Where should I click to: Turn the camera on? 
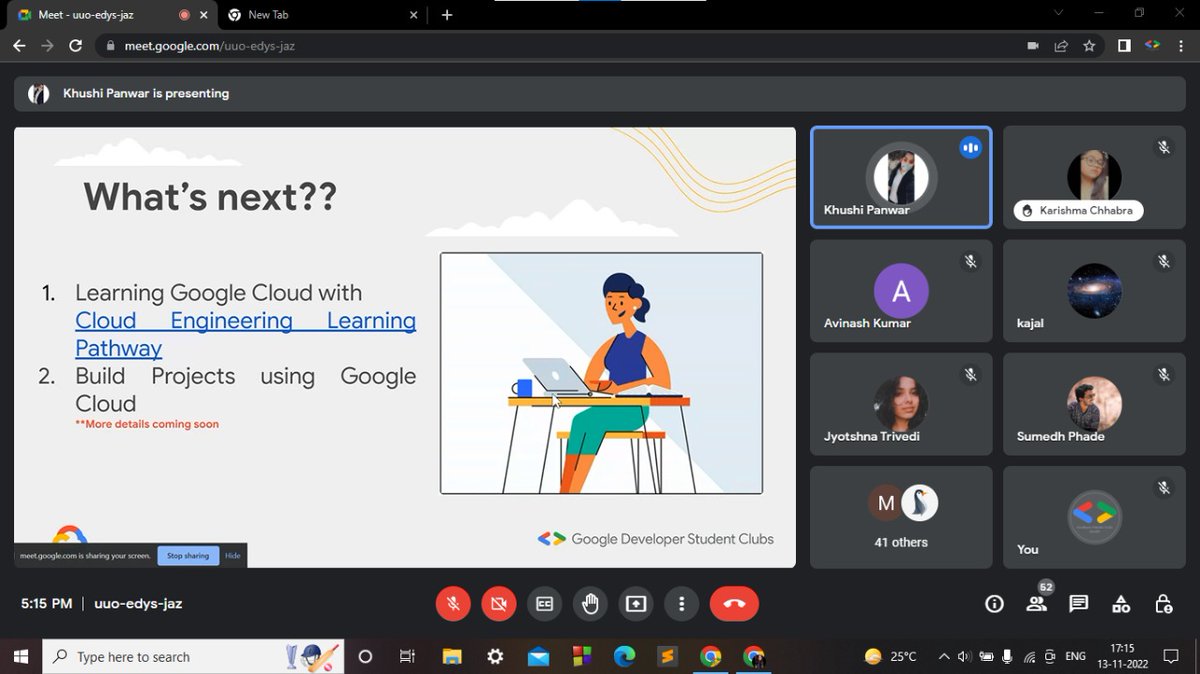(x=499, y=603)
